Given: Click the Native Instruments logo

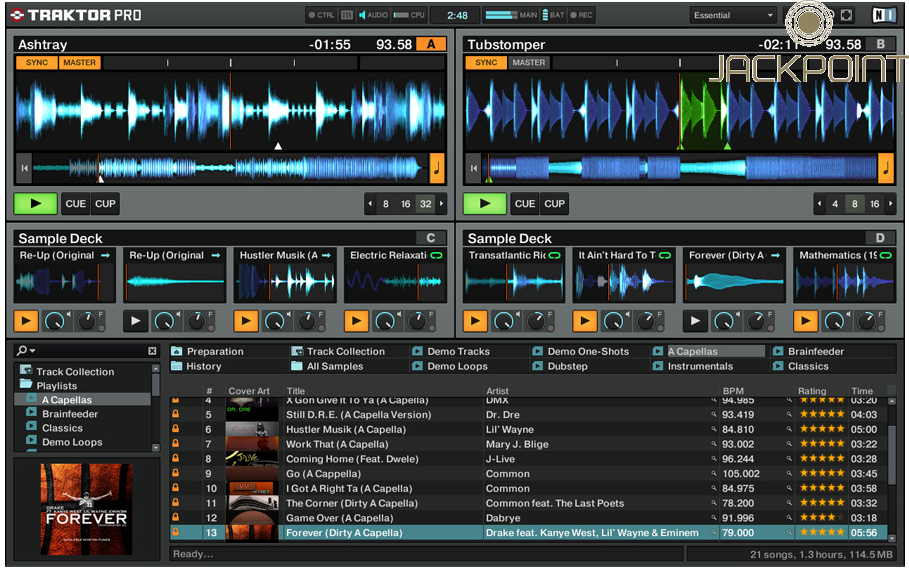Looking at the screenshot, I should [x=883, y=15].
